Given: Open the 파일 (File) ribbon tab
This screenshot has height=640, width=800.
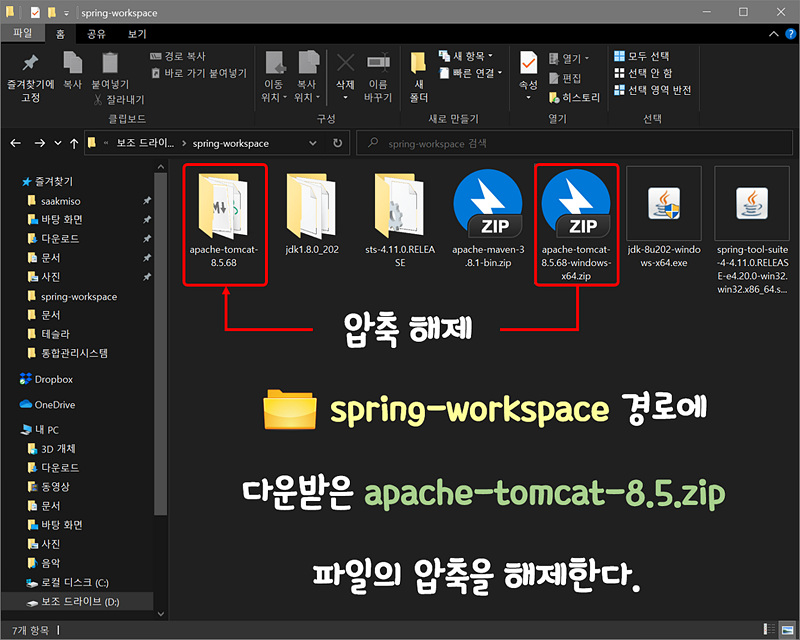Looking at the screenshot, I should [x=22, y=33].
